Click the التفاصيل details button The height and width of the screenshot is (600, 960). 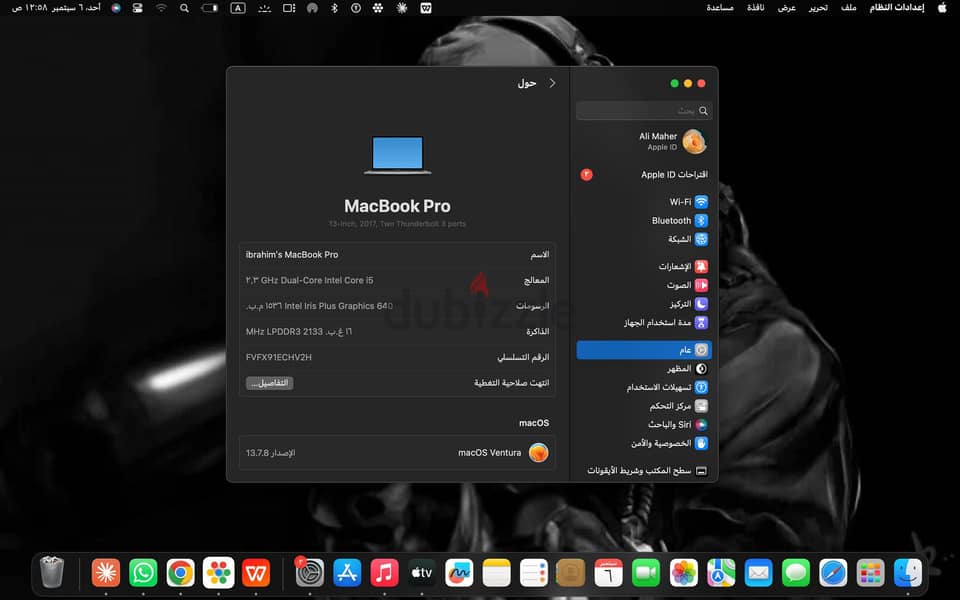(270, 383)
